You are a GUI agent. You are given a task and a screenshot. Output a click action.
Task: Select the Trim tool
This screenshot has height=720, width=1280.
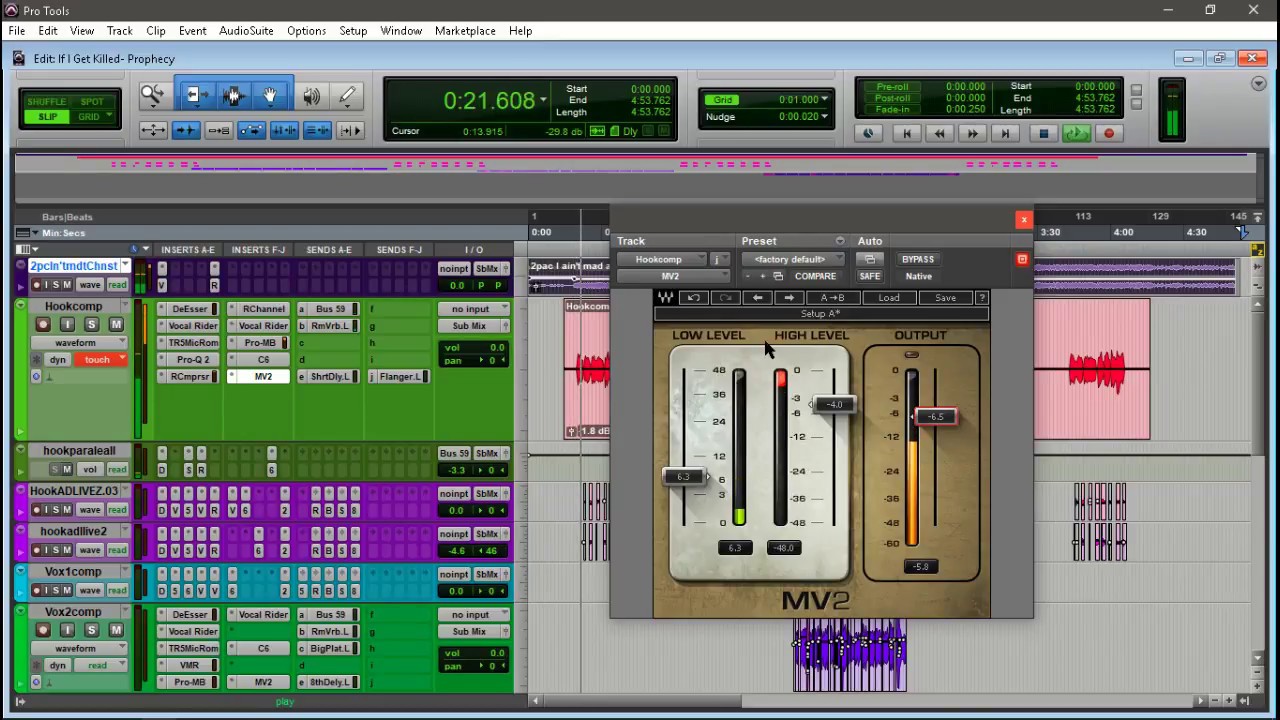(x=196, y=96)
